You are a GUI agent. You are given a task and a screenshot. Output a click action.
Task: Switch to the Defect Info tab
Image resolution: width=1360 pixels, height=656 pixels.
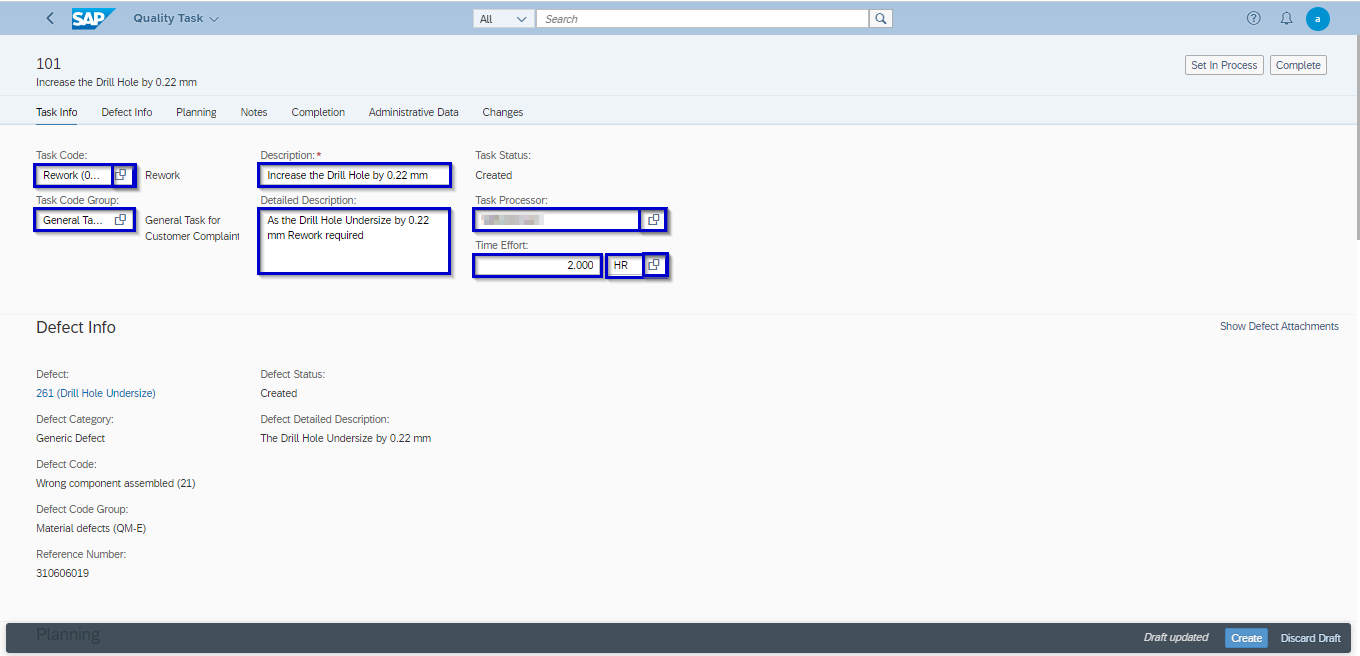click(x=127, y=112)
